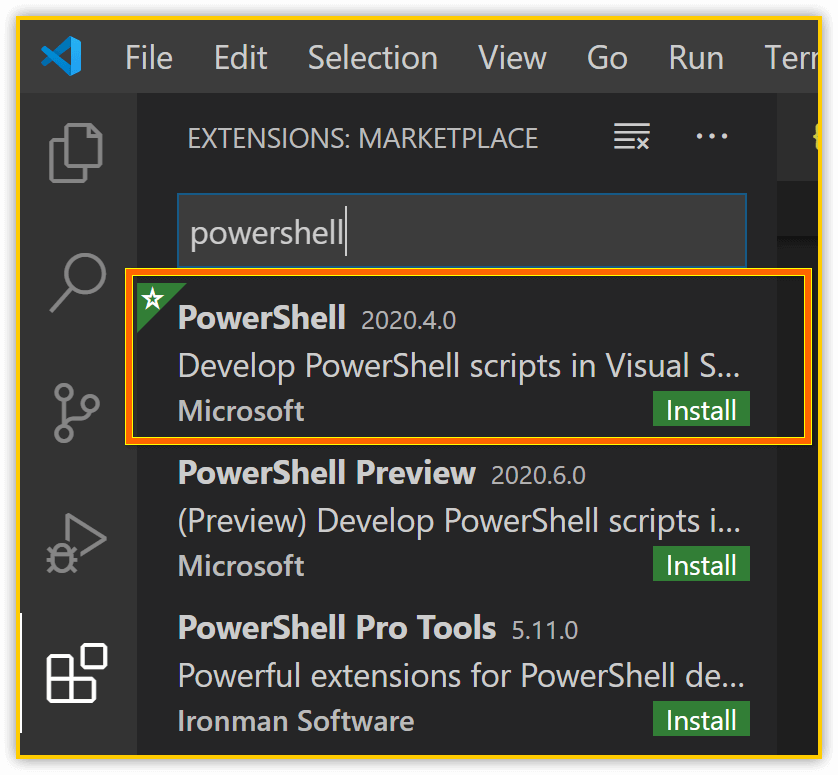Screen dimensions: 838x775
Task: Install the PowerShell Preview extension
Action: pyautogui.click(x=701, y=563)
